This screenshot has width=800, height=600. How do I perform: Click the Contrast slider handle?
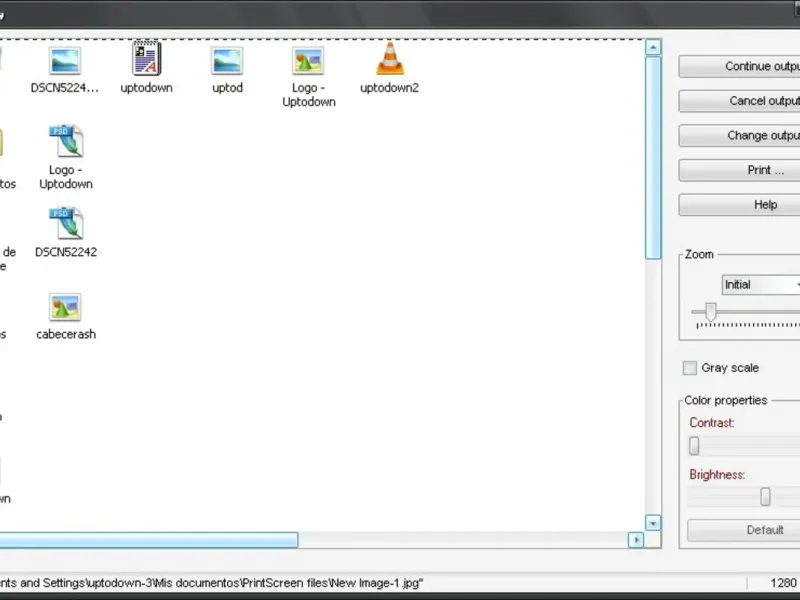694,446
